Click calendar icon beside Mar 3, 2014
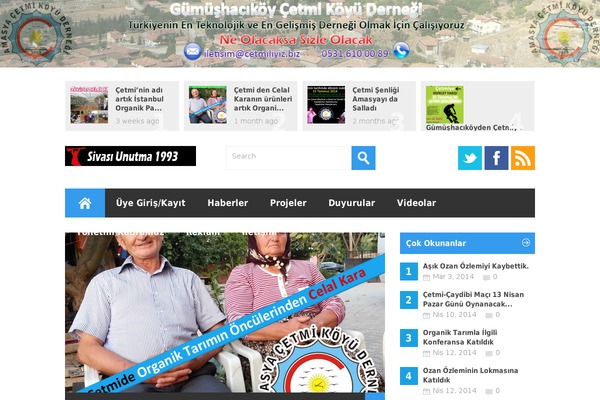This screenshot has width=600, height=400. coord(426,278)
